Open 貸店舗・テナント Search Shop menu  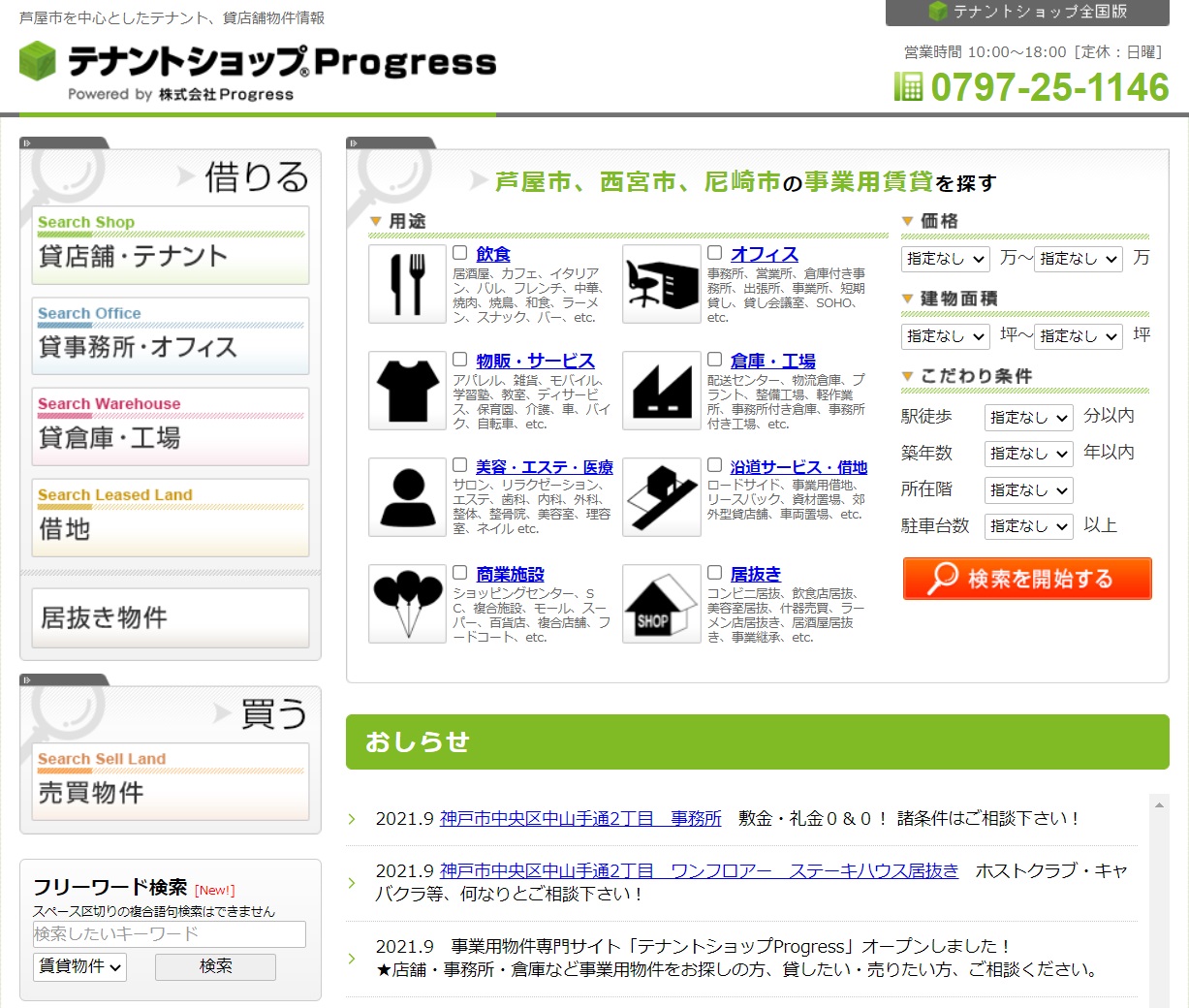coord(171,246)
